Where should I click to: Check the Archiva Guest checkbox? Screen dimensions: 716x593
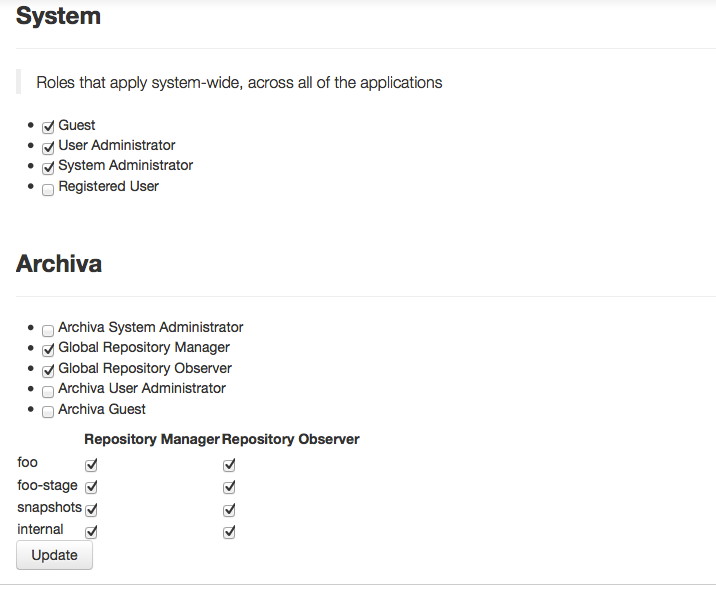48,411
